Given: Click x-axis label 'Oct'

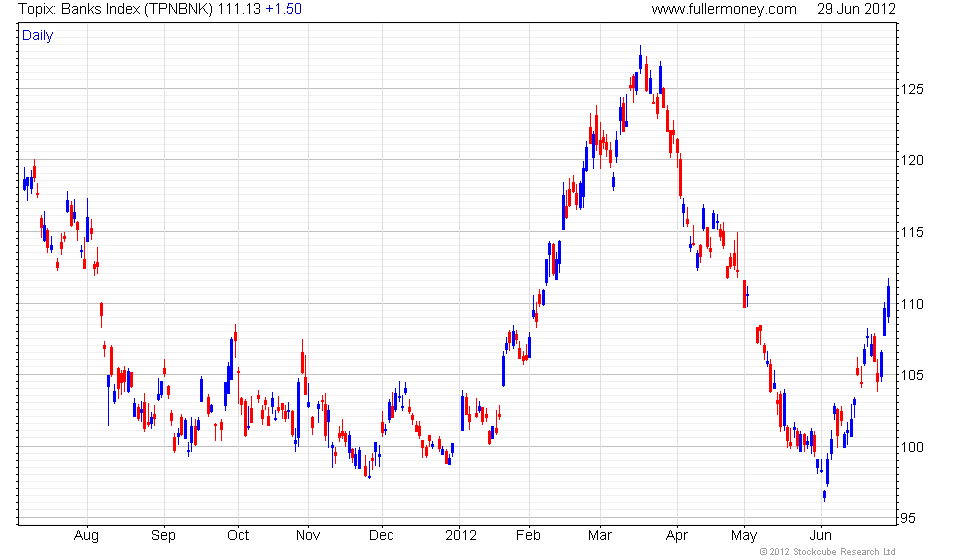Looking at the screenshot, I should [238, 536].
